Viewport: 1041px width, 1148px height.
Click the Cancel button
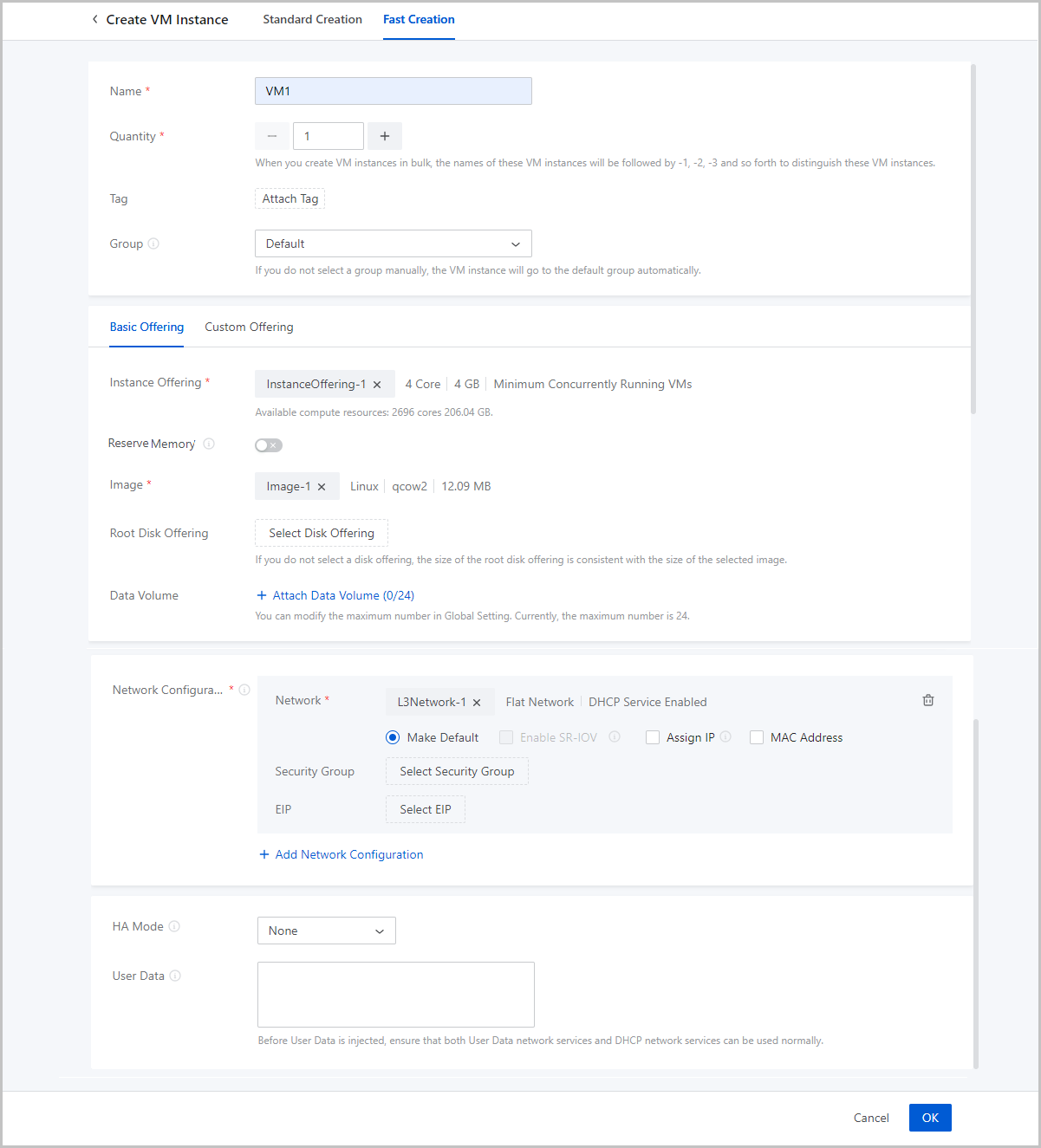[871, 1118]
